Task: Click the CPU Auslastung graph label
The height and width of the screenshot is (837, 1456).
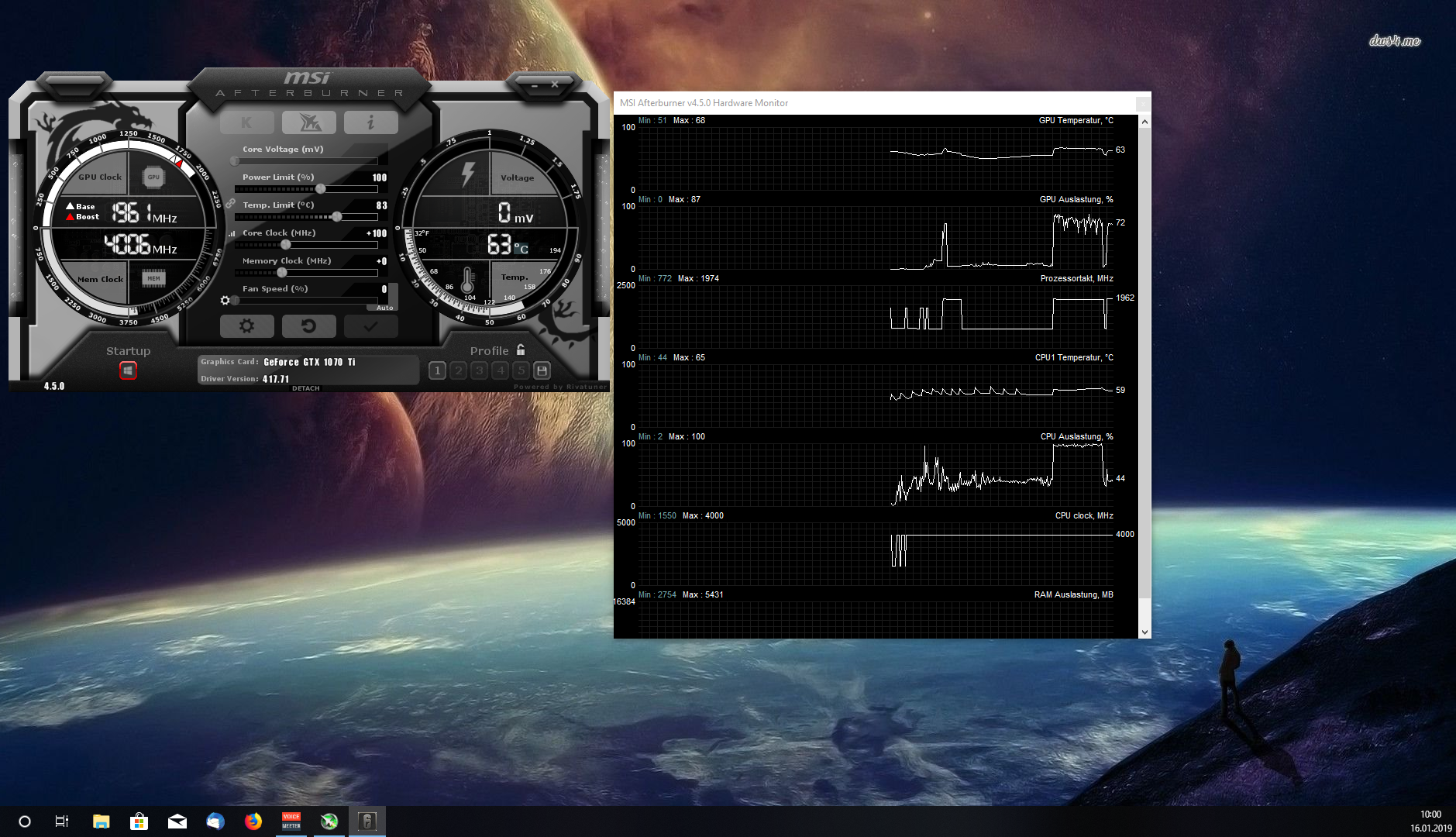Action: click(1076, 436)
